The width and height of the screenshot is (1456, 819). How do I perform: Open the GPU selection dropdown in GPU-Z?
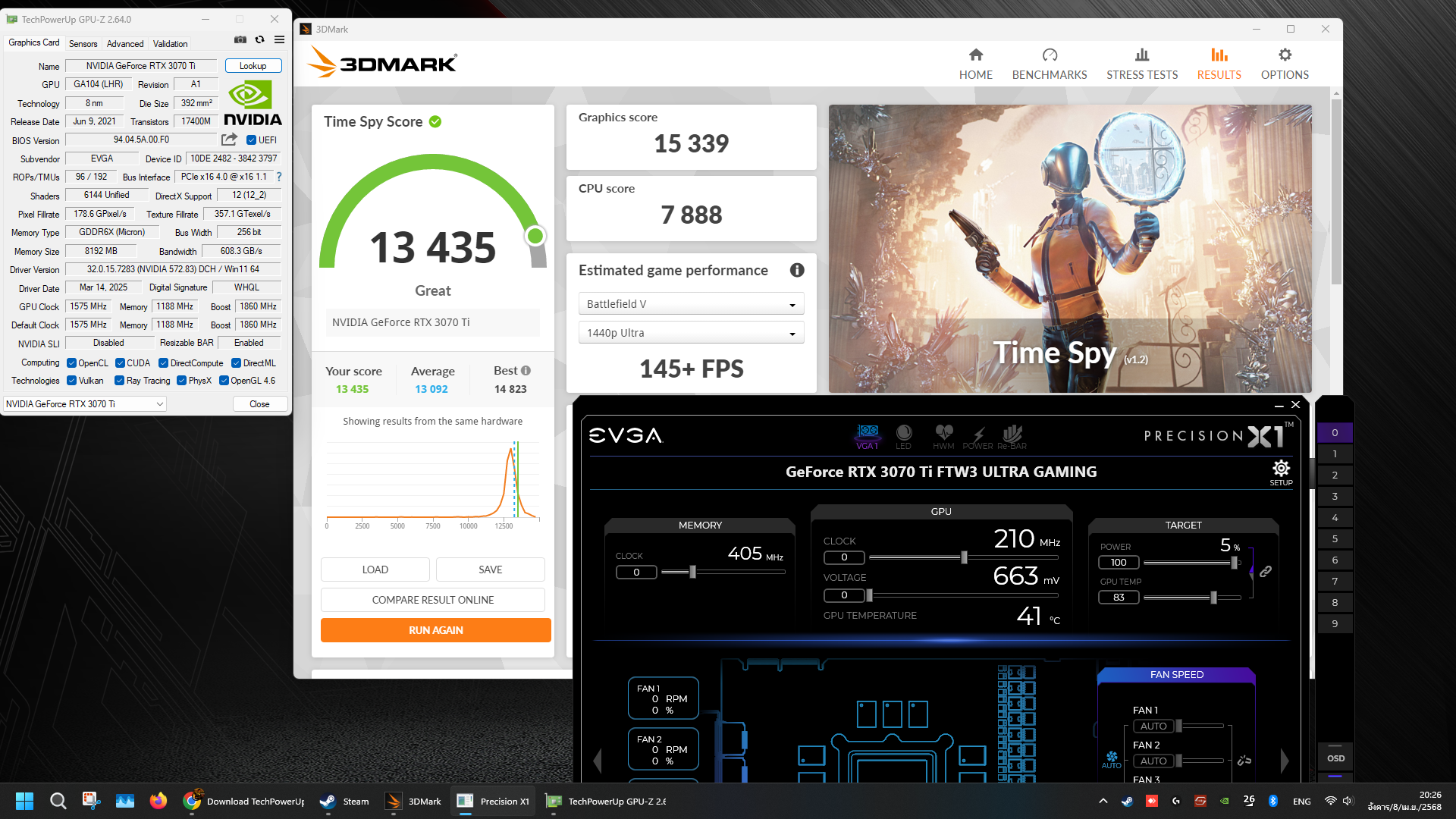(x=85, y=404)
